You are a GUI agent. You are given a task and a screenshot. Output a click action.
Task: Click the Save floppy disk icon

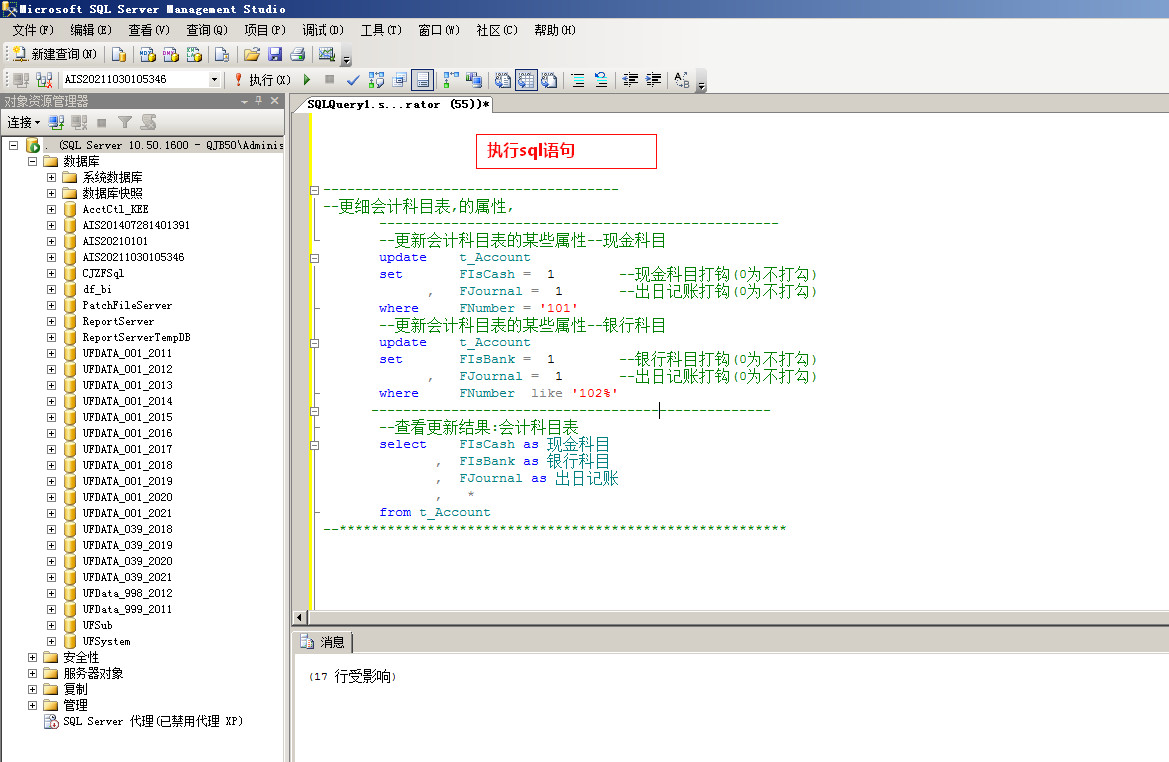tap(274, 54)
